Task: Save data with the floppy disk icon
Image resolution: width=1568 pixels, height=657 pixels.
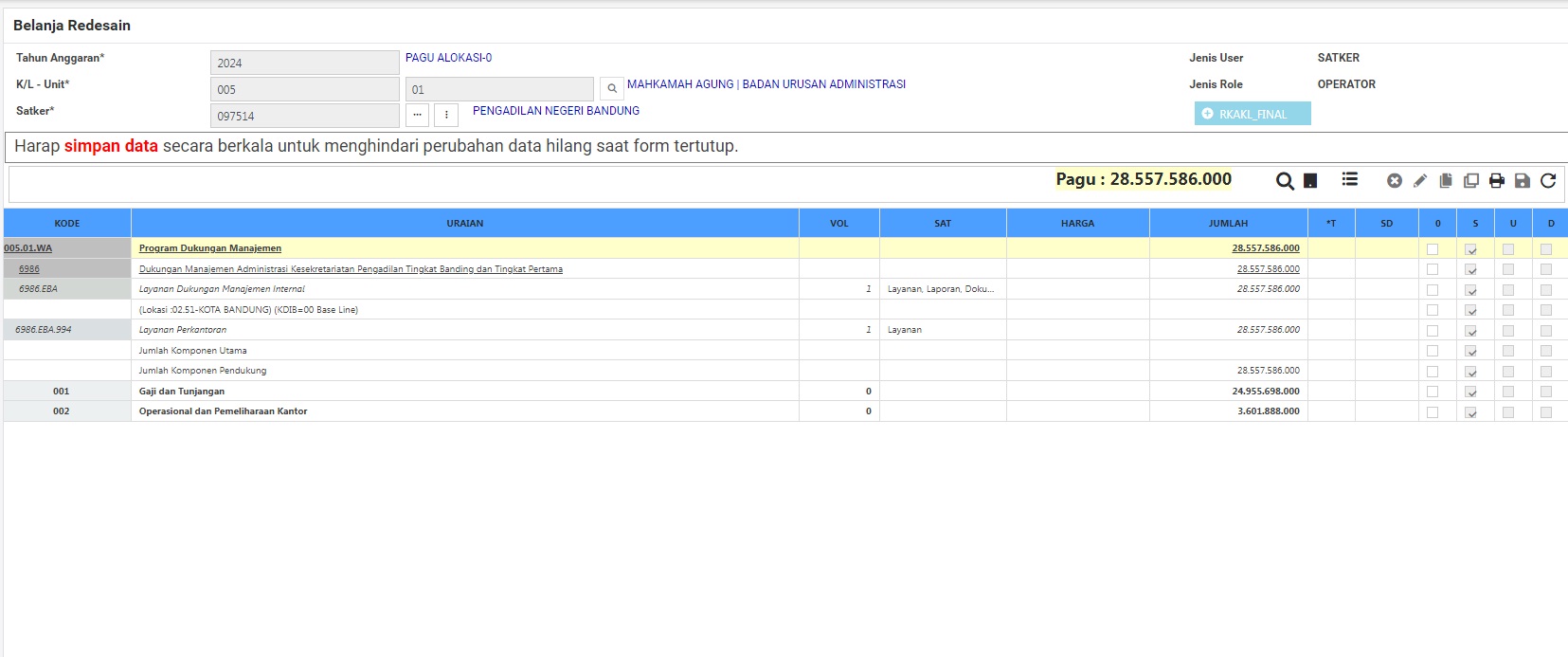Action: [1523, 181]
